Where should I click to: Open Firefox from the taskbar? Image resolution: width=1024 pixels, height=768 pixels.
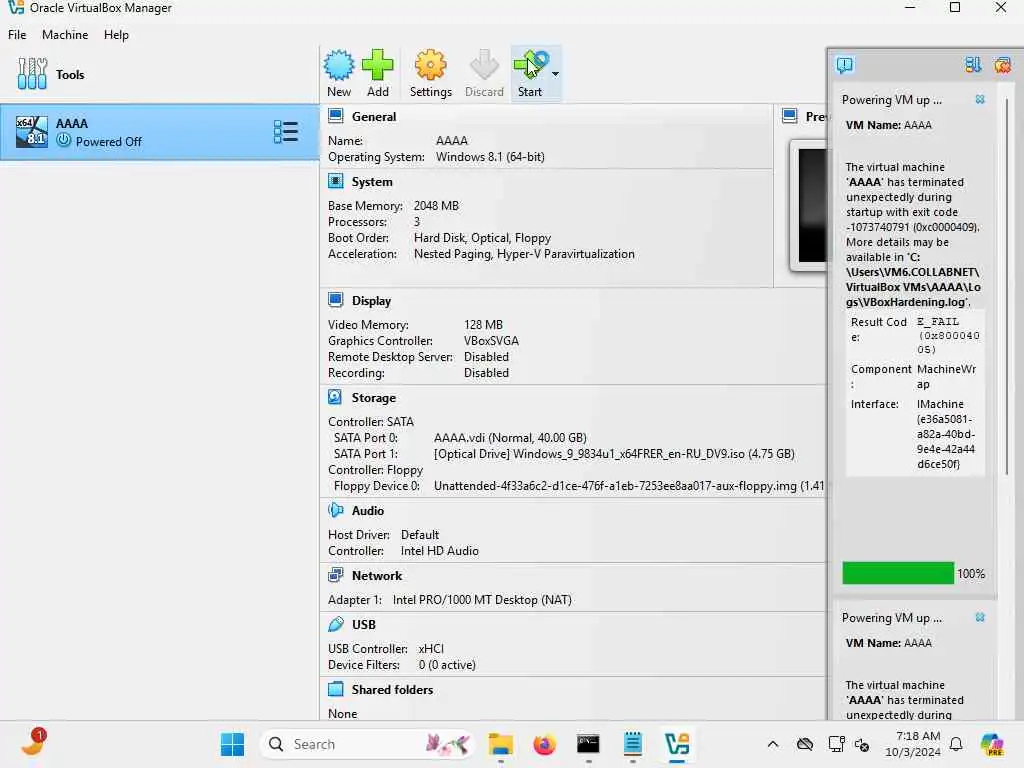(544, 744)
